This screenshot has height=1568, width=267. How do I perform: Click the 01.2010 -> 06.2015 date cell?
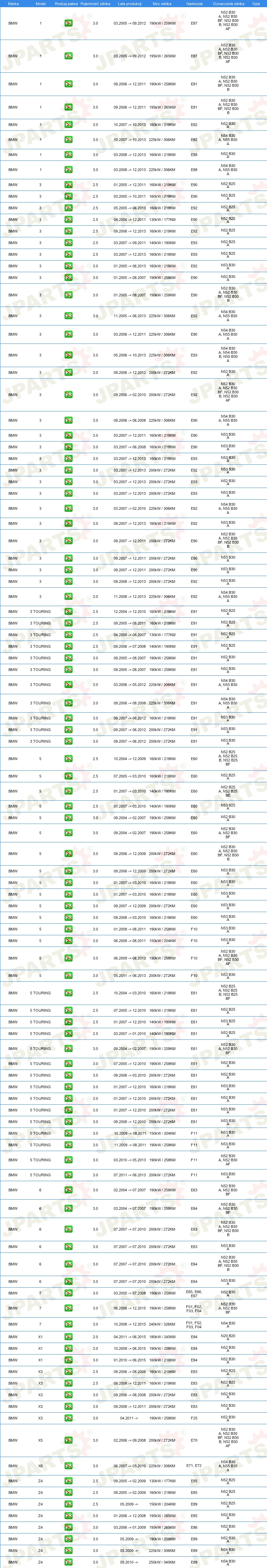tap(129, 1360)
